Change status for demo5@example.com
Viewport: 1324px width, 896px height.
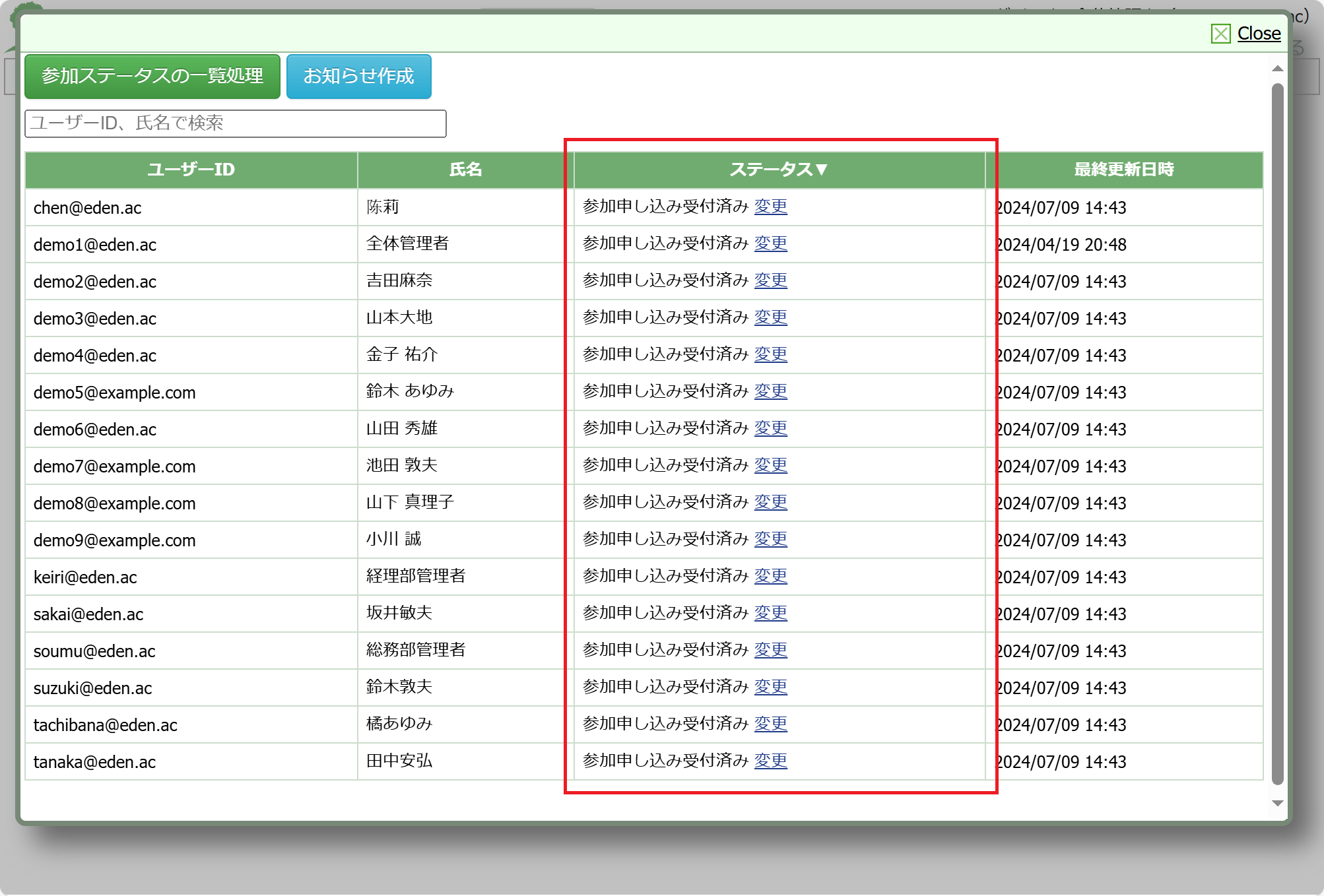click(770, 391)
